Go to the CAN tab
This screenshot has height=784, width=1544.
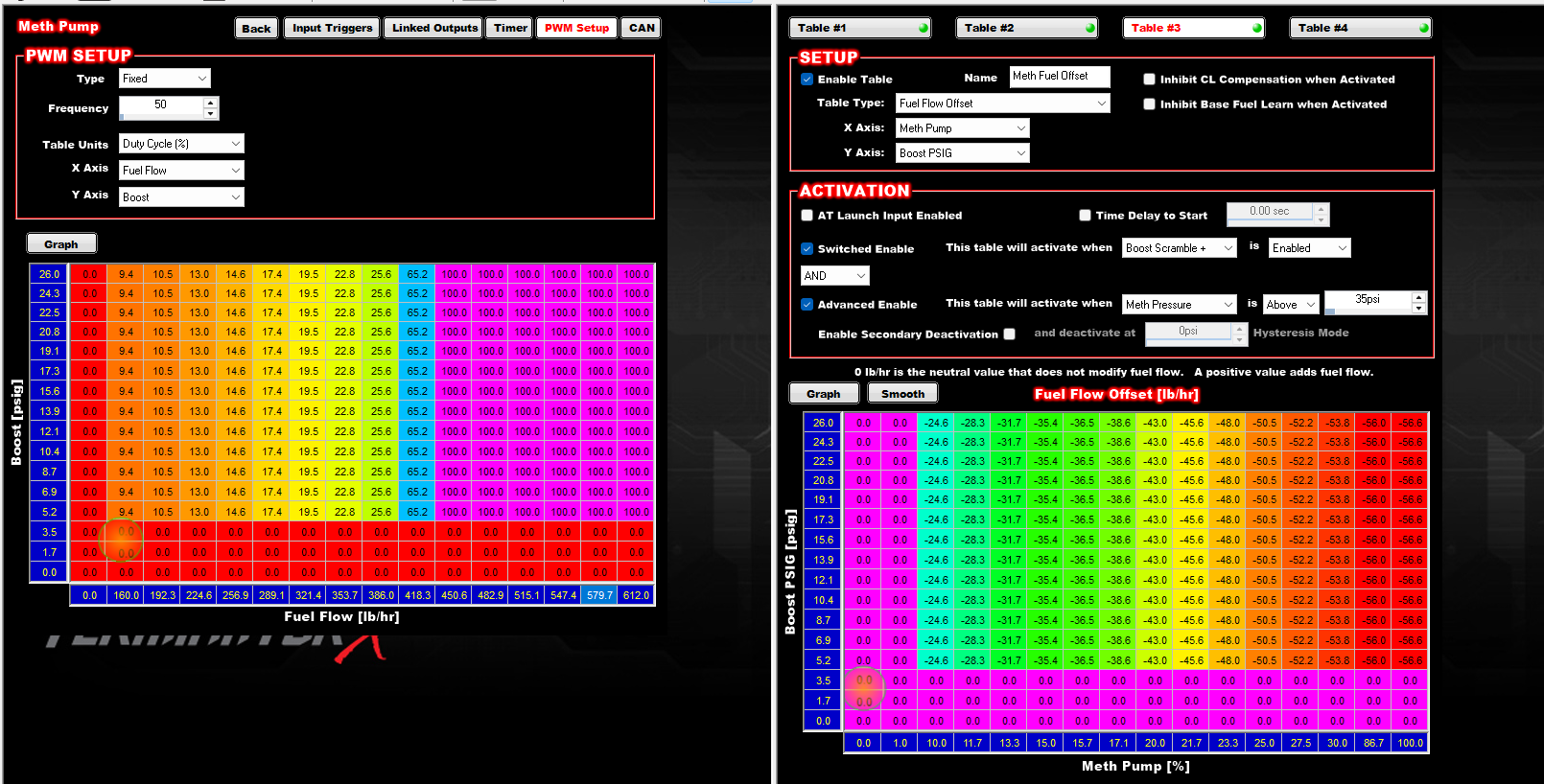642,29
